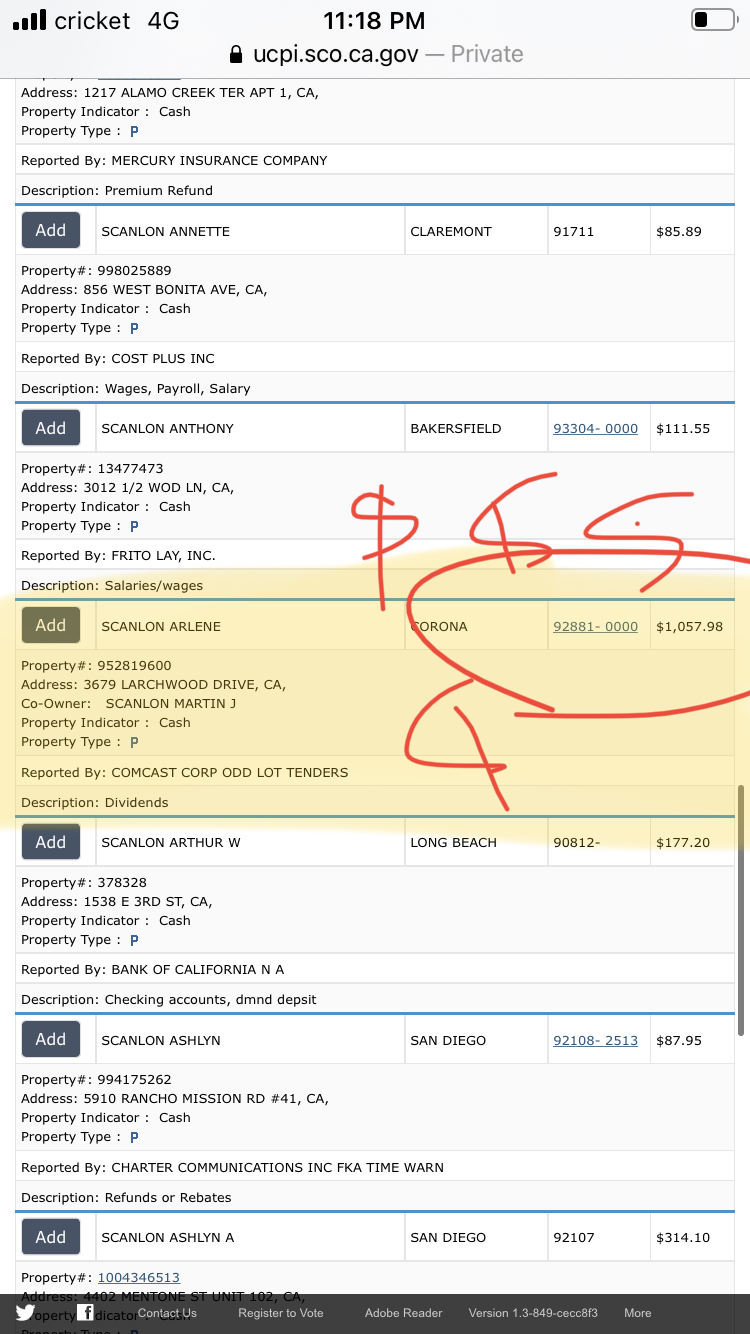The image size is (750, 1334).
Task: Open Contact Us in the footer
Action: click(167, 1313)
